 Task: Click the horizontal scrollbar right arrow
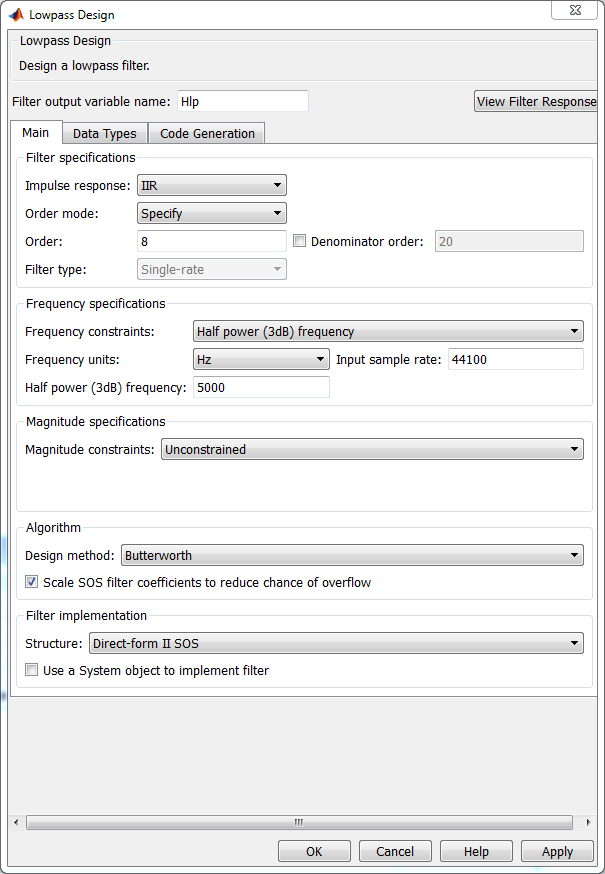pos(588,822)
